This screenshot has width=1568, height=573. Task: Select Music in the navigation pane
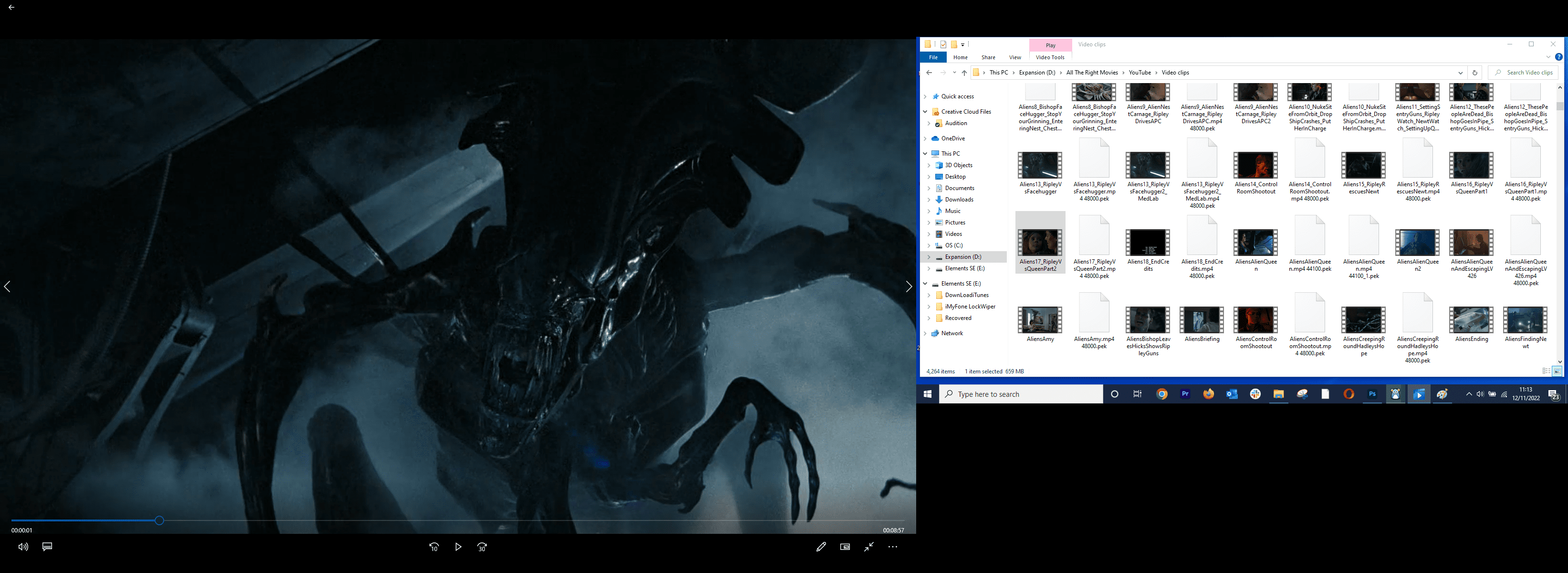[952, 212]
